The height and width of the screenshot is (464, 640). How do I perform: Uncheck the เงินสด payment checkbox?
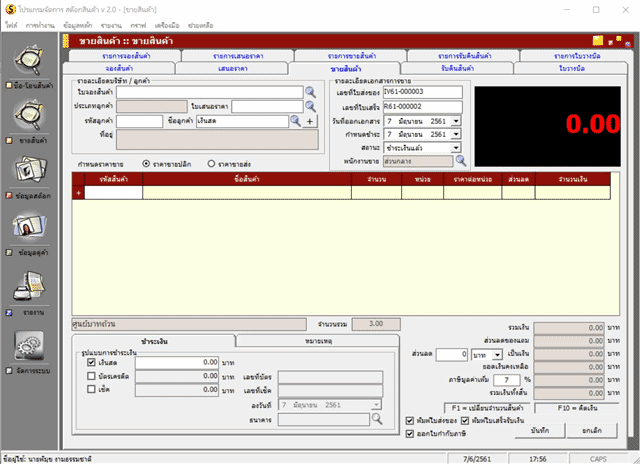pyautogui.click(x=91, y=362)
